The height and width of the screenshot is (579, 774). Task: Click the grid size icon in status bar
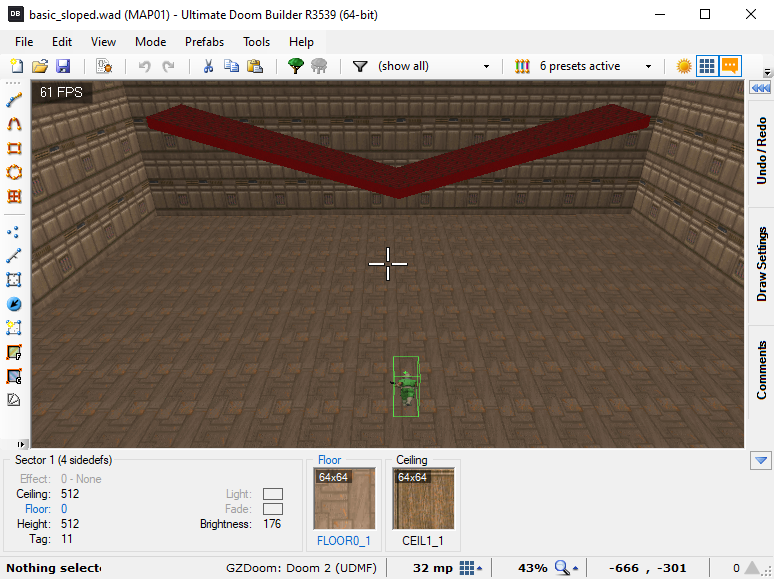[x=466, y=568]
